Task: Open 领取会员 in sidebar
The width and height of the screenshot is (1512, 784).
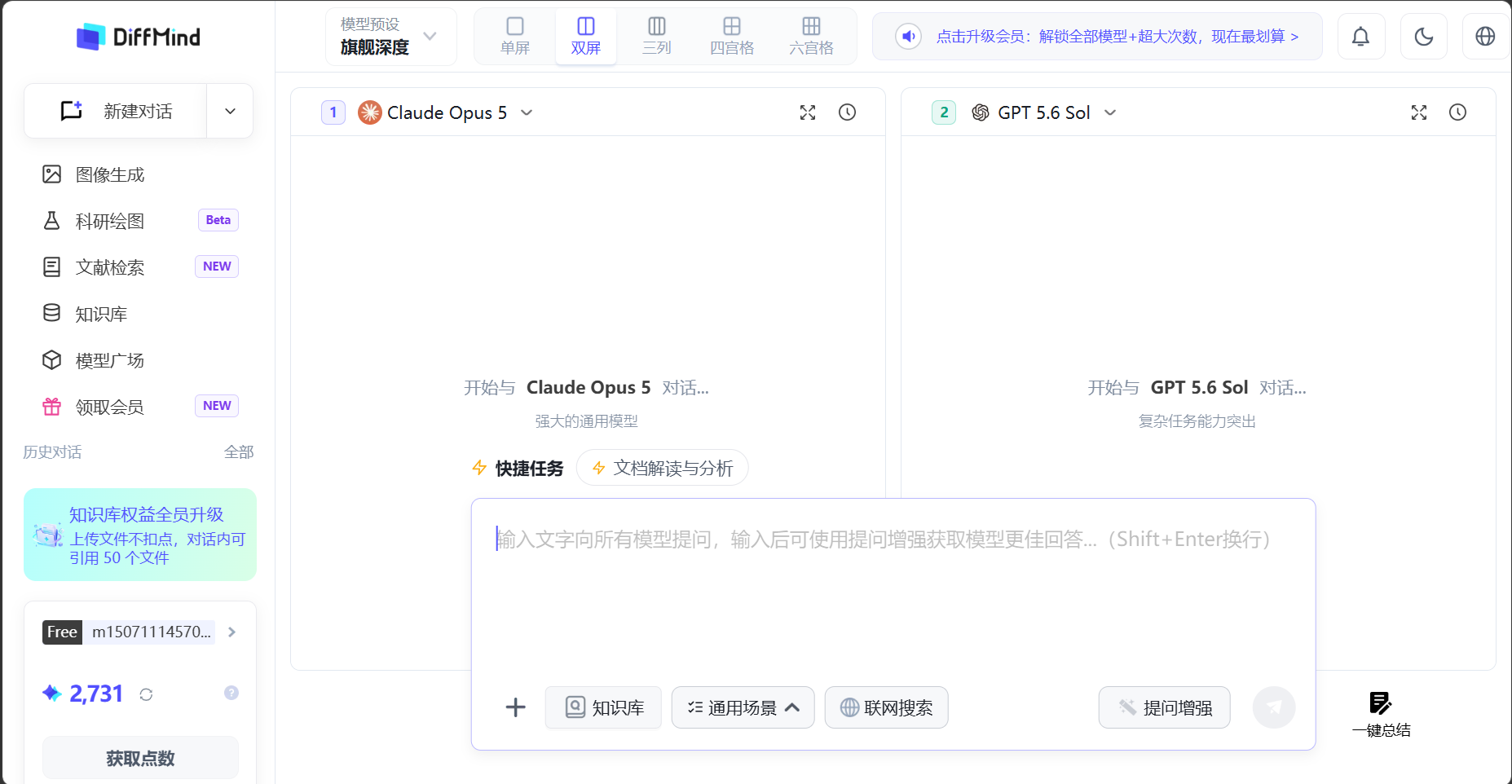Action: point(139,407)
